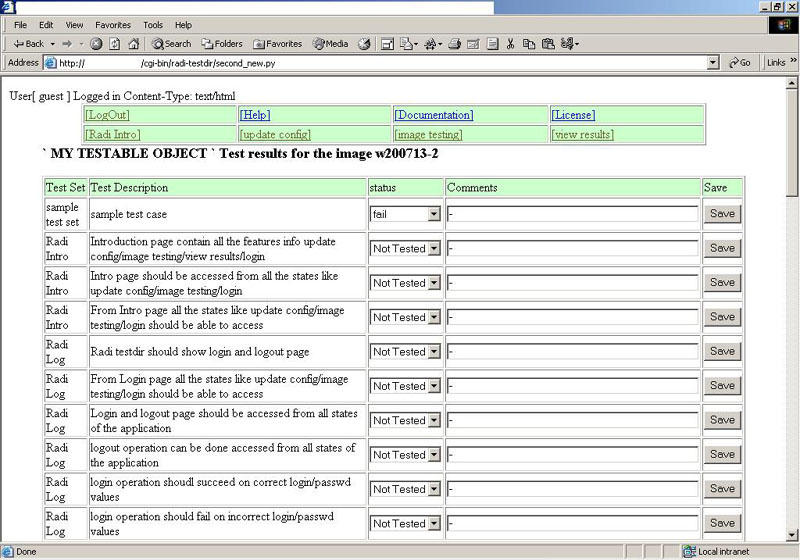
Task: Click the Refresh page icon
Action: (x=115, y=44)
